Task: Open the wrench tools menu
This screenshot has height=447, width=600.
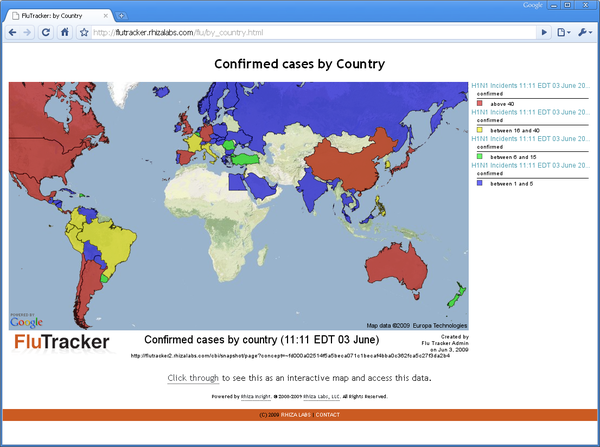Action: pyautogui.click(x=585, y=33)
